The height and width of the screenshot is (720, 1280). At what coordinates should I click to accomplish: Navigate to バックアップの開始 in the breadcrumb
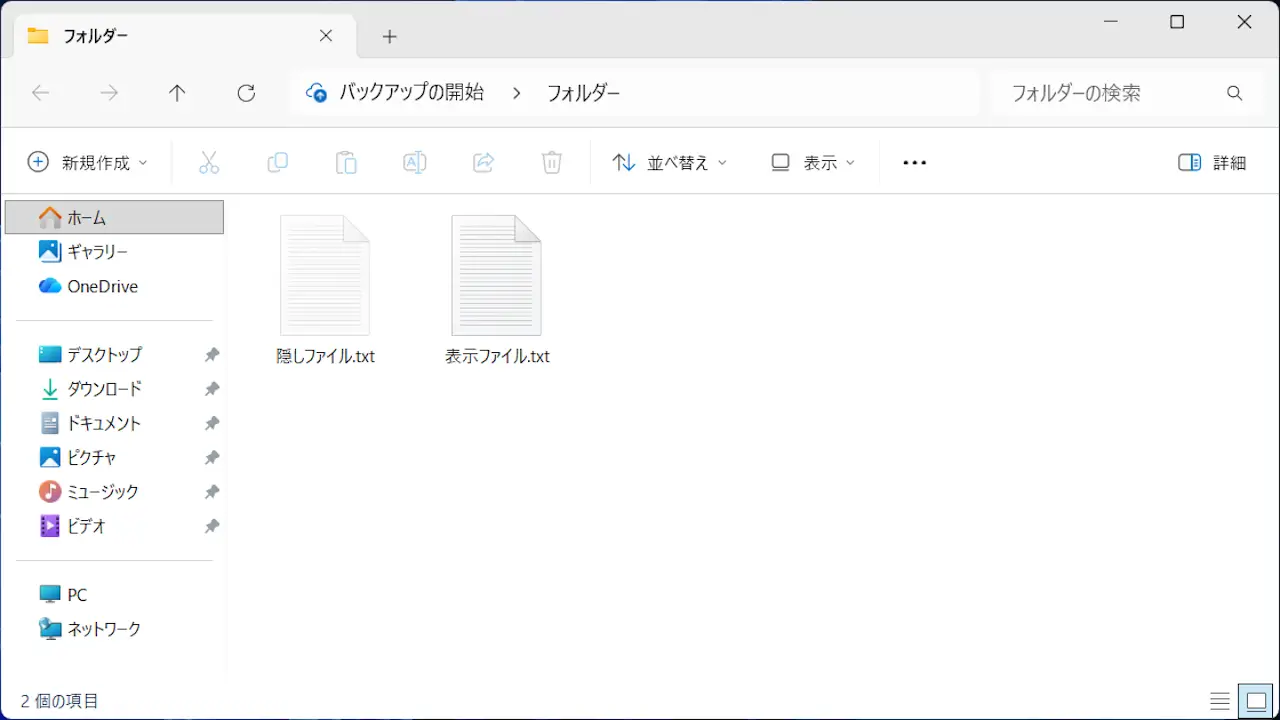pyautogui.click(x=411, y=92)
